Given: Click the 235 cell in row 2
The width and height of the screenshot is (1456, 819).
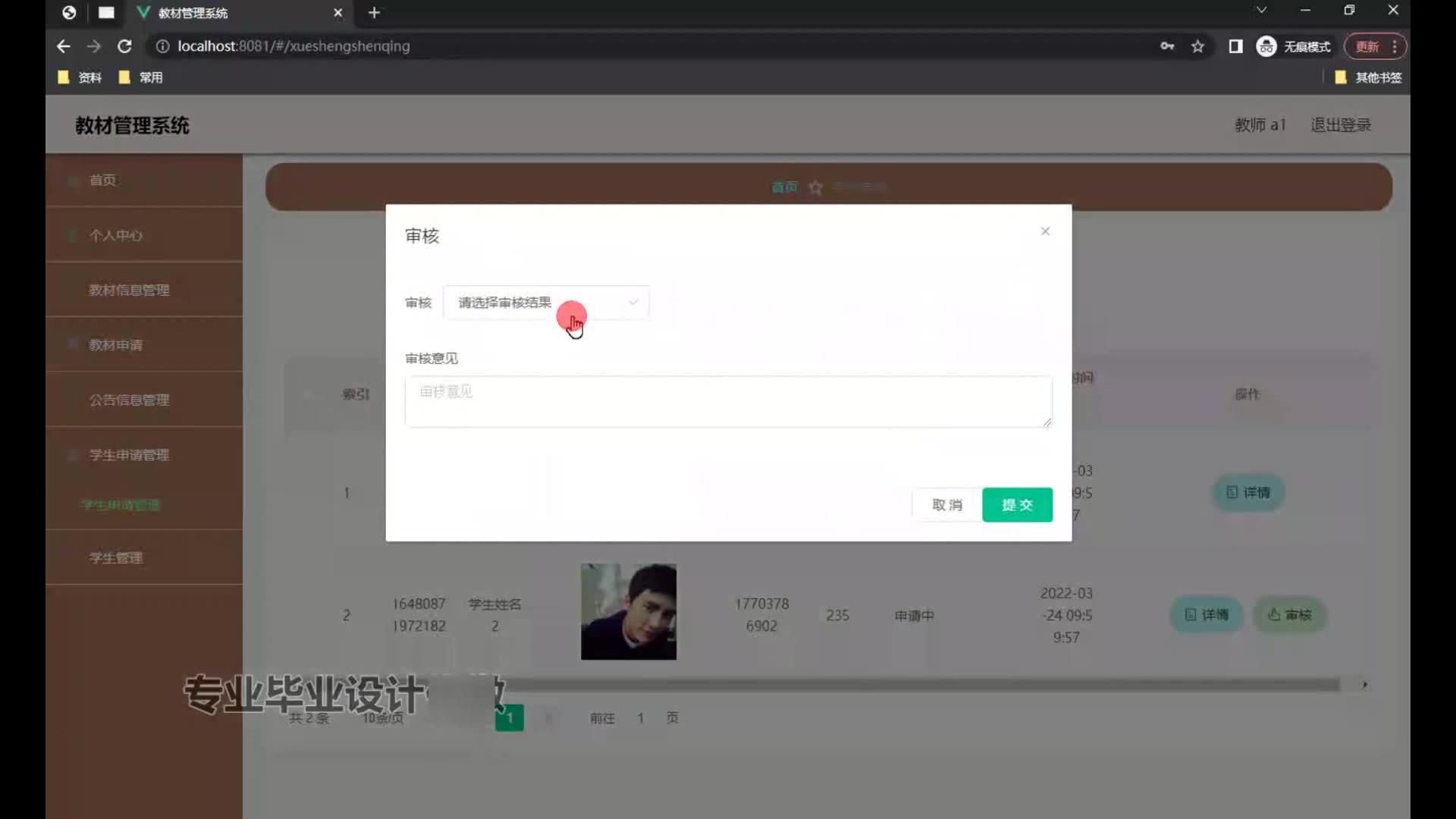Looking at the screenshot, I should tap(837, 616).
